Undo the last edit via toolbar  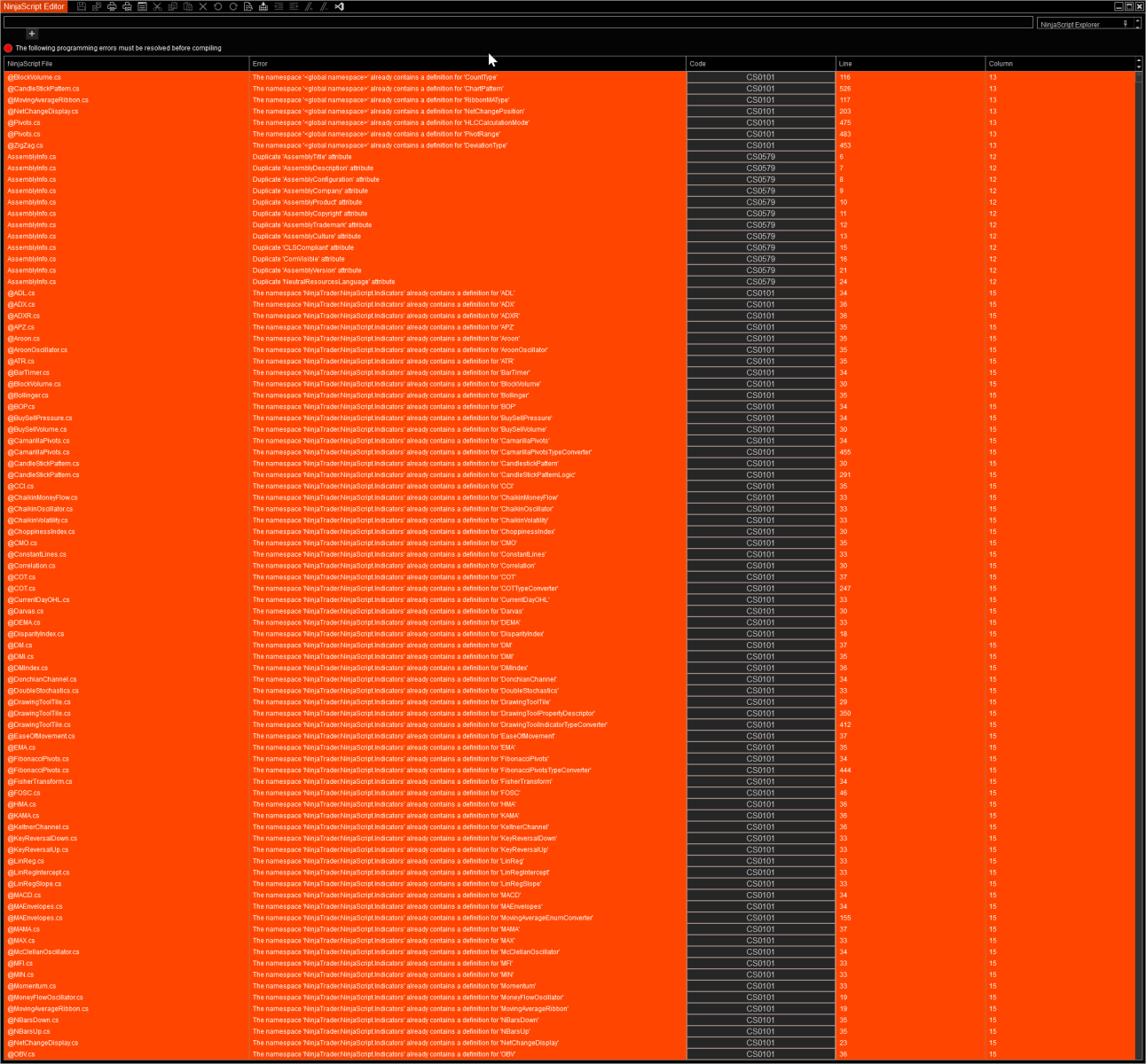tap(217, 6)
